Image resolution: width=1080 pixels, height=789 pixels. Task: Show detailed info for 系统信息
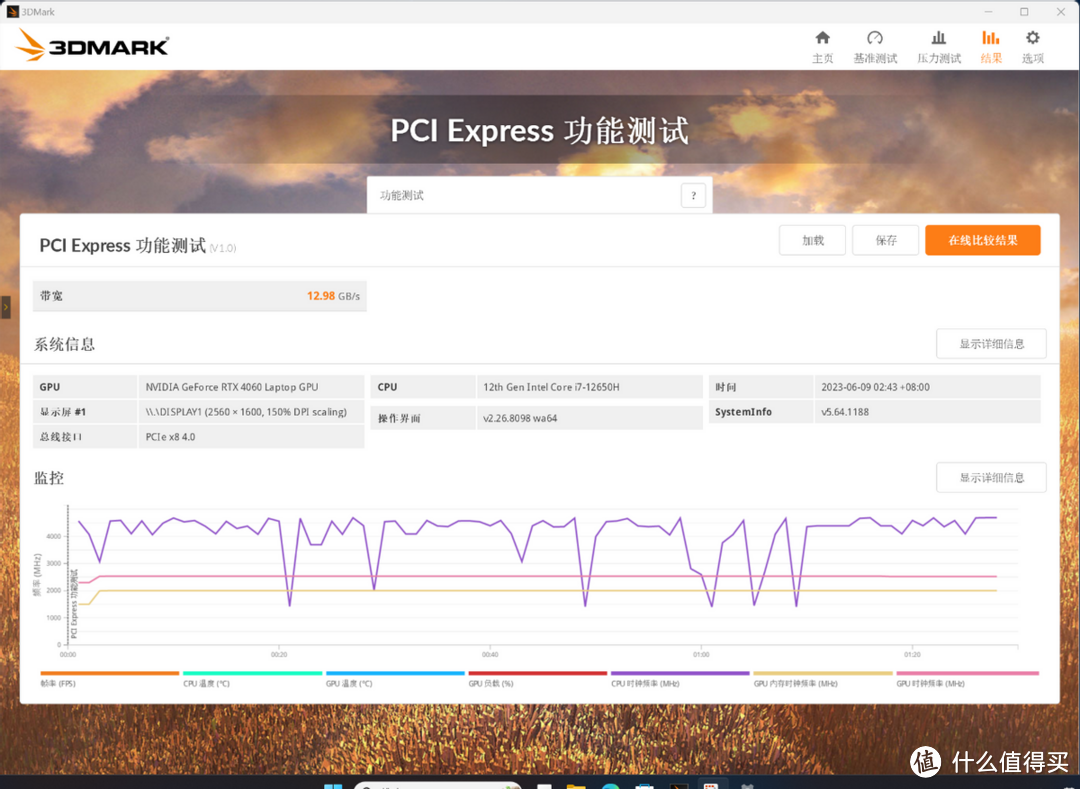[991, 344]
